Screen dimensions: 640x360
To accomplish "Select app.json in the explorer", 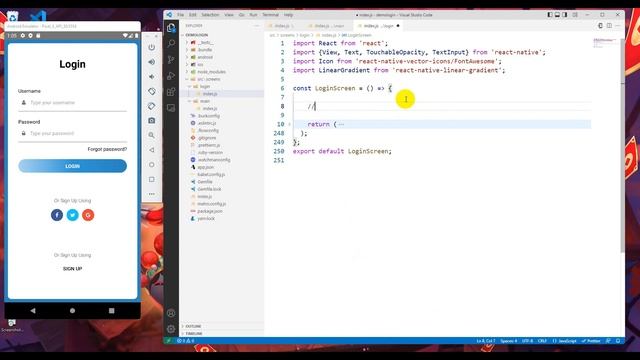I will pos(205,167).
